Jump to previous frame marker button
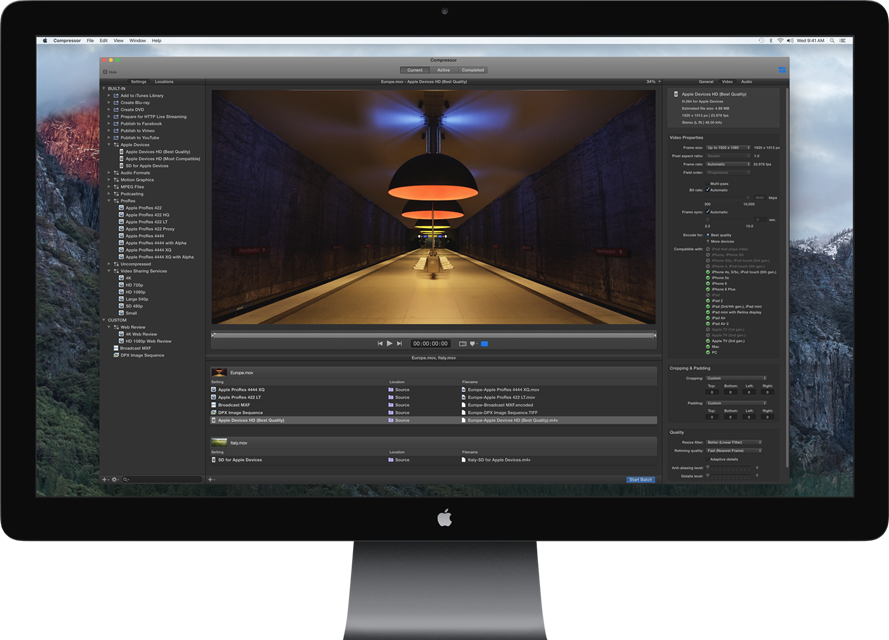 (380, 344)
